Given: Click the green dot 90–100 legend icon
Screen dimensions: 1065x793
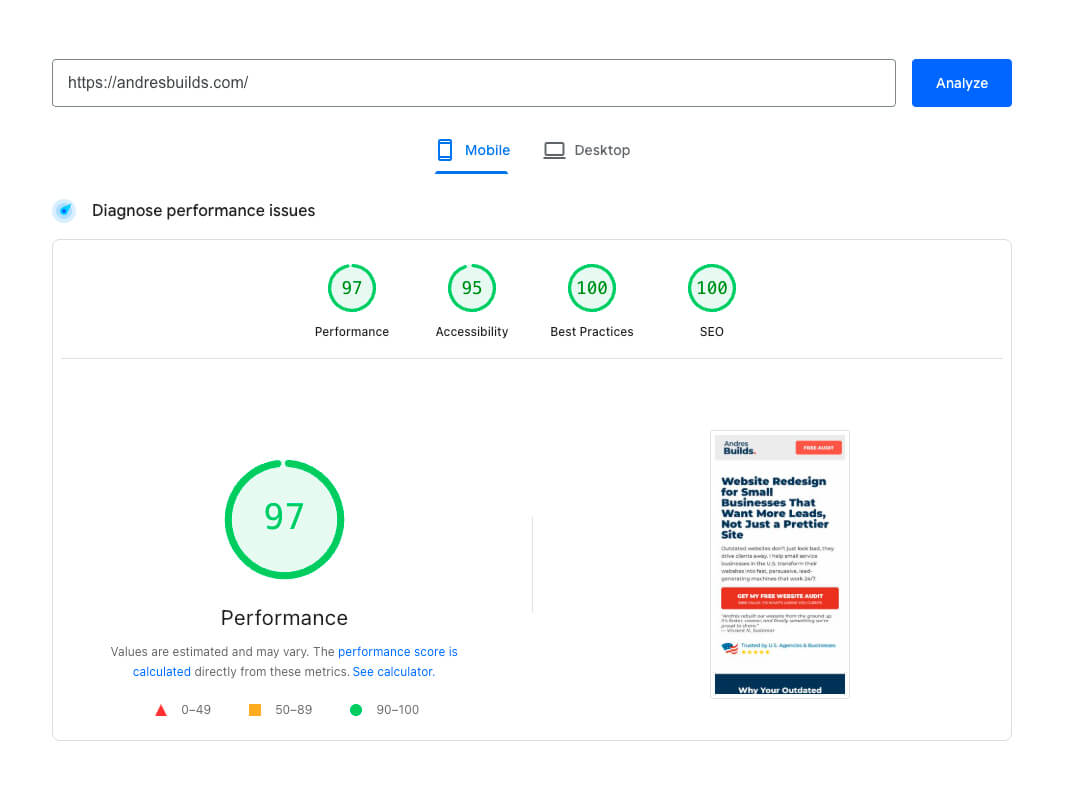Looking at the screenshot, I should point(356,709).
